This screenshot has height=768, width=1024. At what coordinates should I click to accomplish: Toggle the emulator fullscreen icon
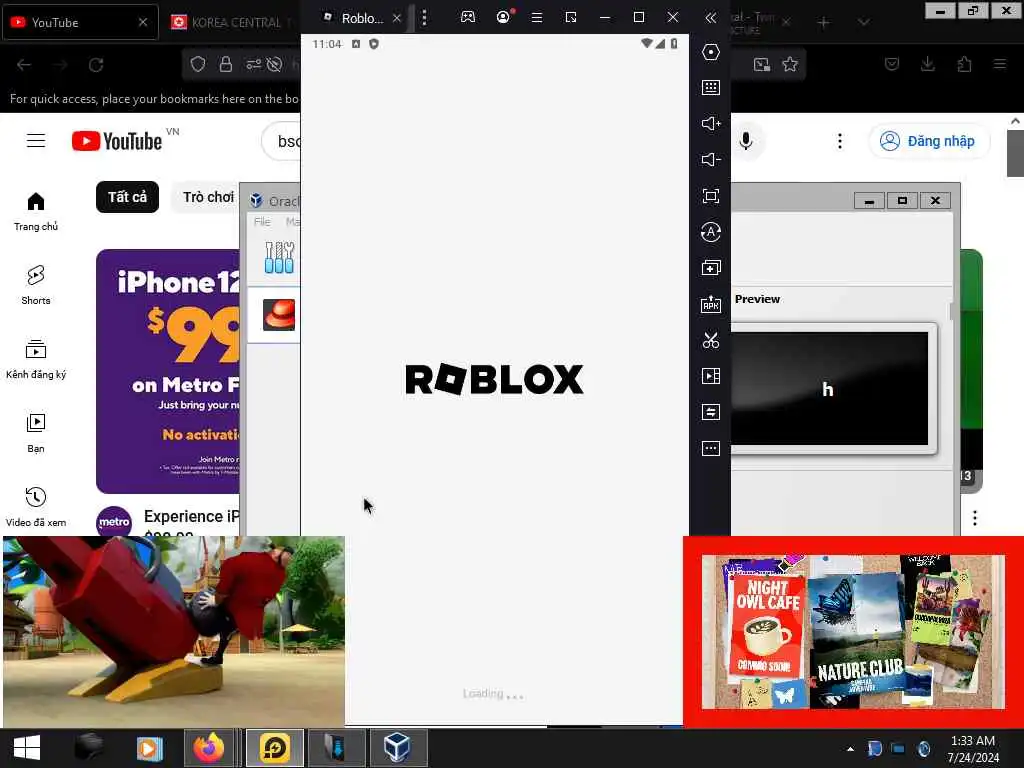coord(711,196)
